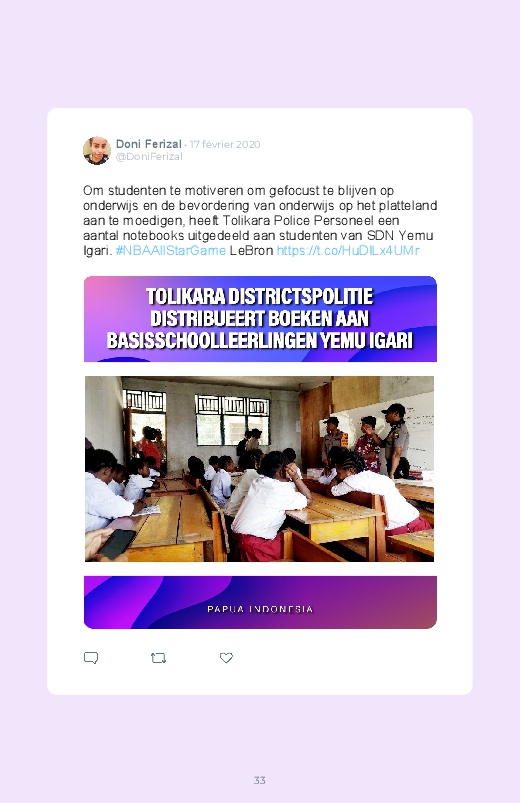
Task: Open the https://t.co/HuDlLx4UMr link
Action: (348, 250)
